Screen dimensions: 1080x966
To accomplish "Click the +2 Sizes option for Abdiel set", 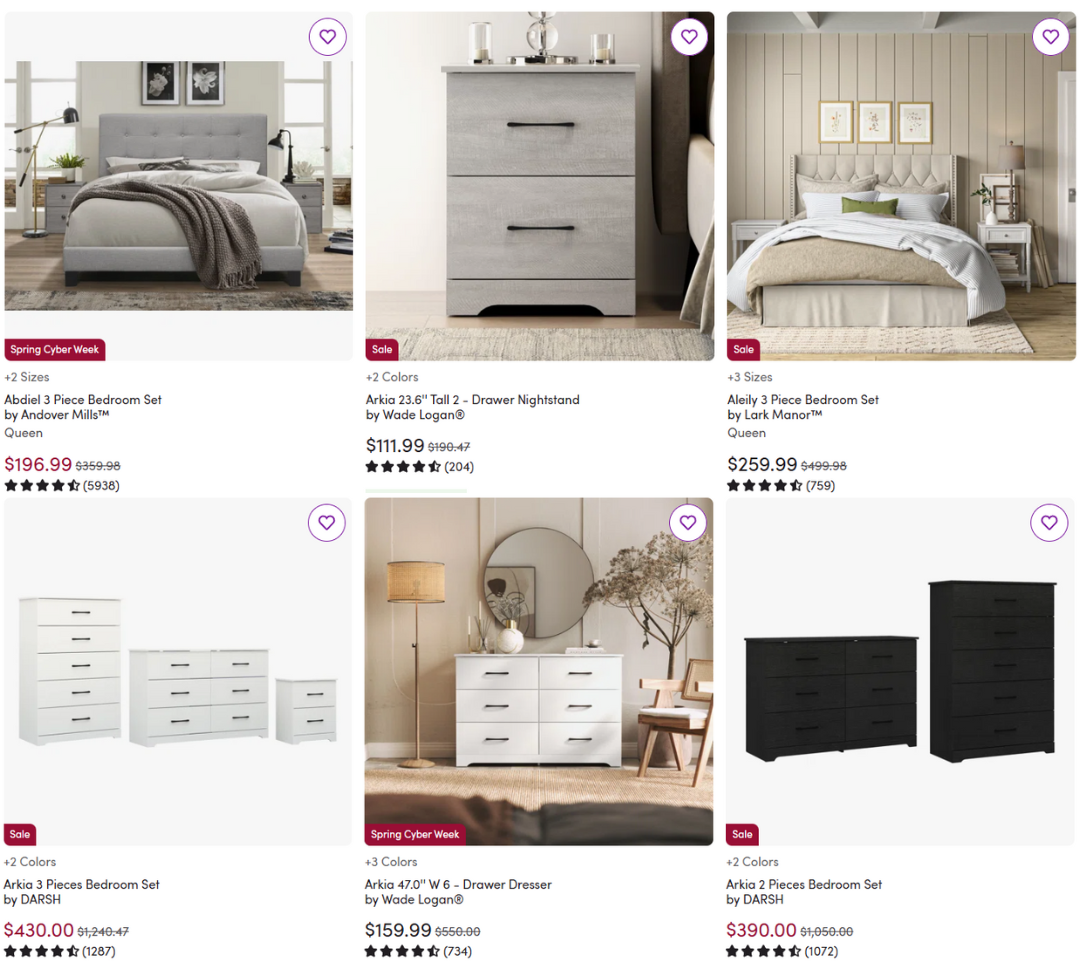I will (27, 377).
